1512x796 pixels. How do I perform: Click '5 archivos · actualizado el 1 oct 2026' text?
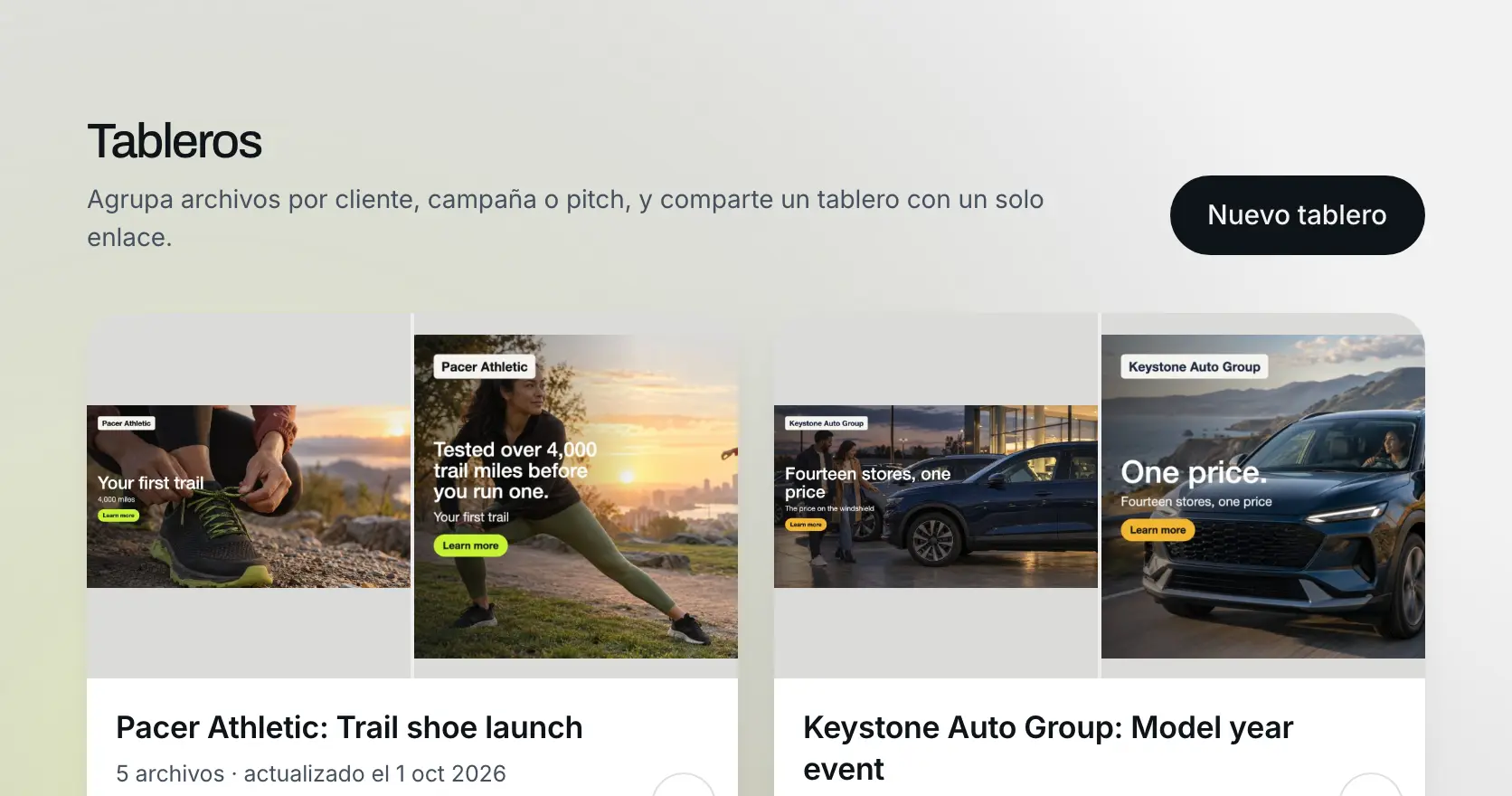tap(311, 773)
